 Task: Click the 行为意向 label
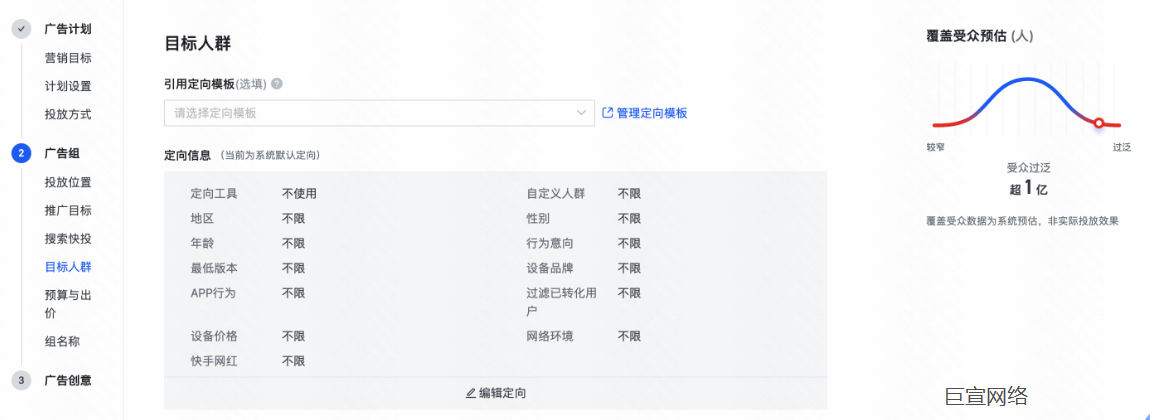point(550,243)
